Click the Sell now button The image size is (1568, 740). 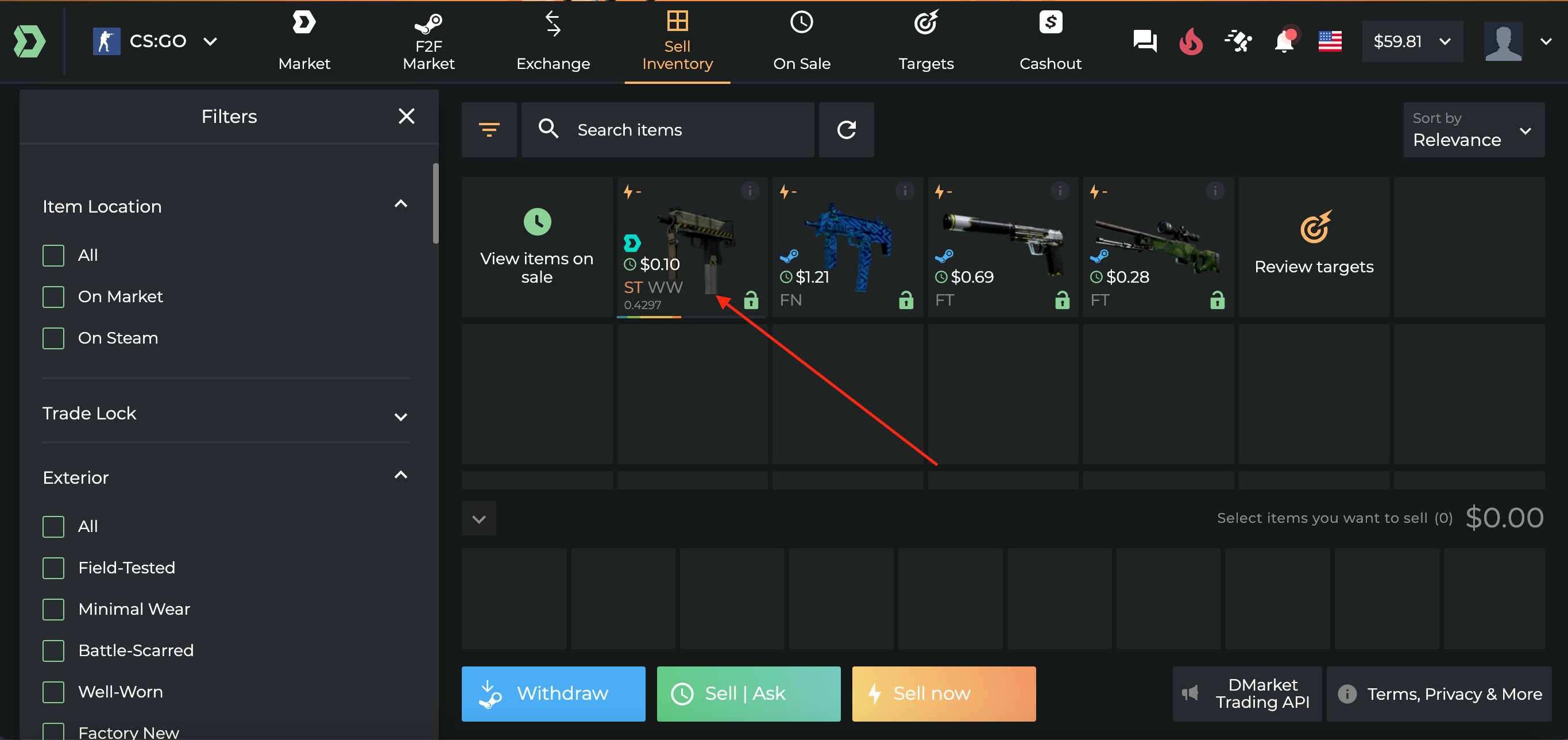(944, 693)
